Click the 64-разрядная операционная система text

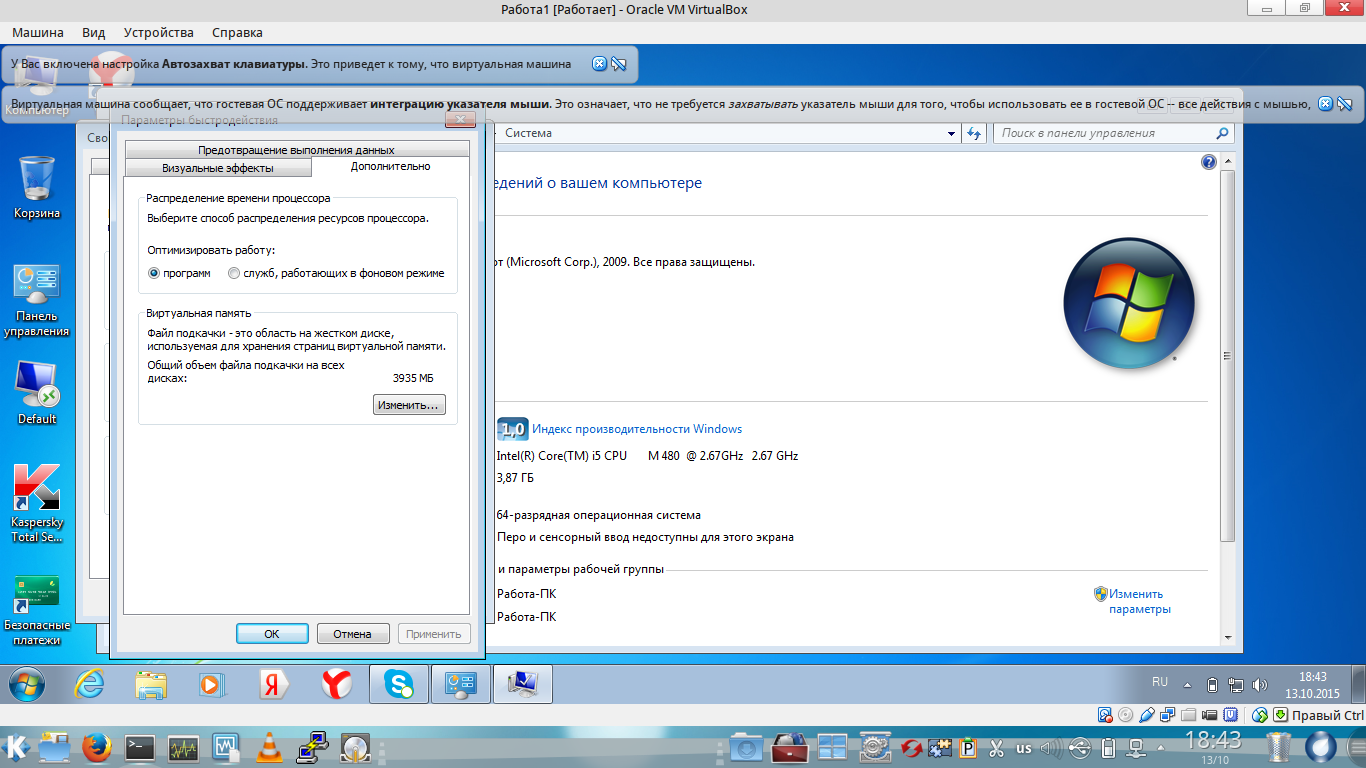pyautogui.click(x=599, y=516)
